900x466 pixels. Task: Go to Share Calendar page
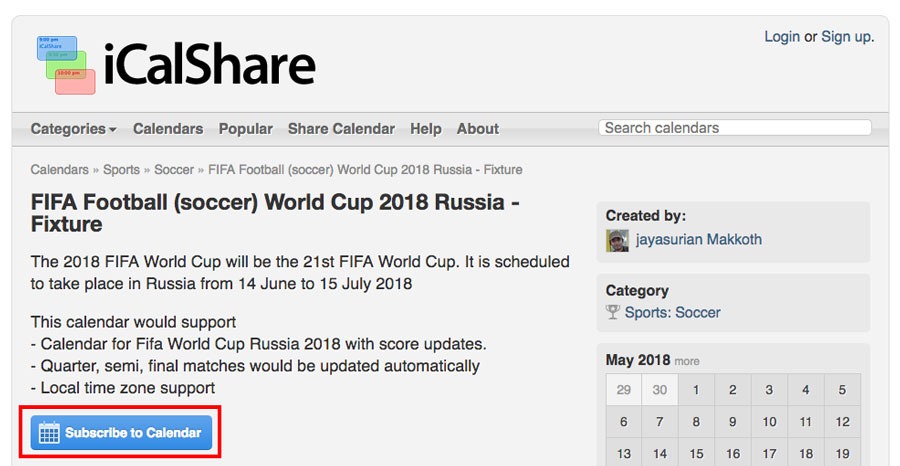pos(341,129)
